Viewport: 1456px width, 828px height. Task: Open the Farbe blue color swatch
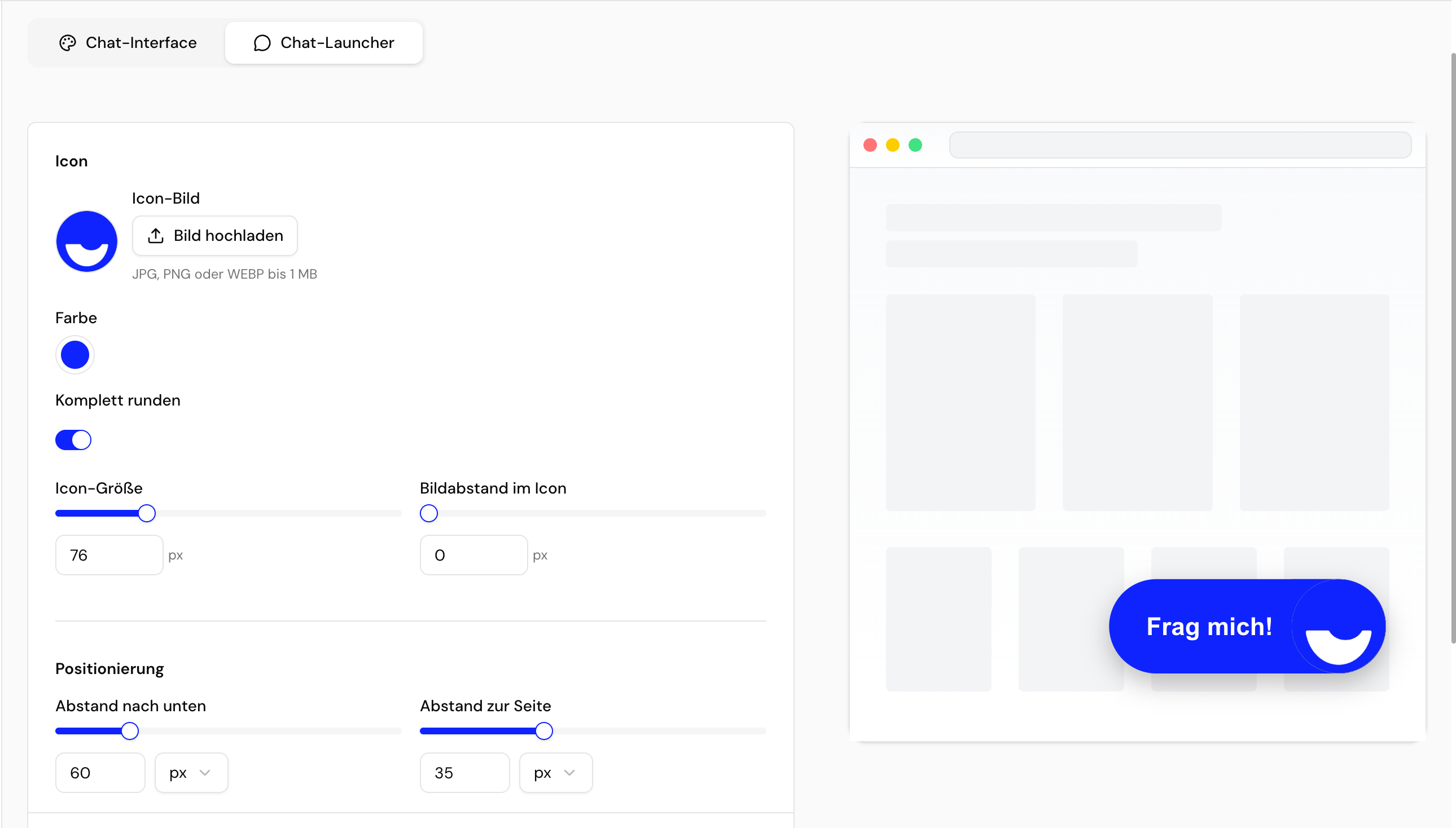pos(74,355)
